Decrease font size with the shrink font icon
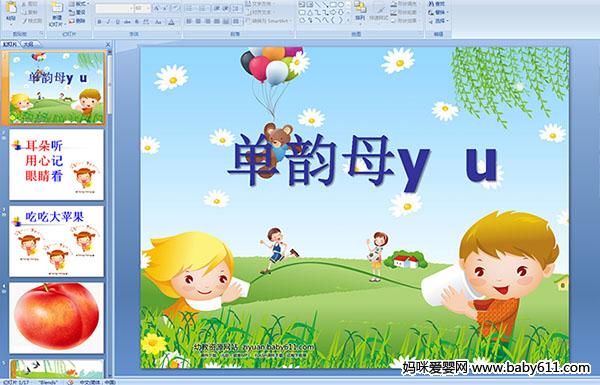Viewport: 600px width, 385px height. tap(165, 8)
